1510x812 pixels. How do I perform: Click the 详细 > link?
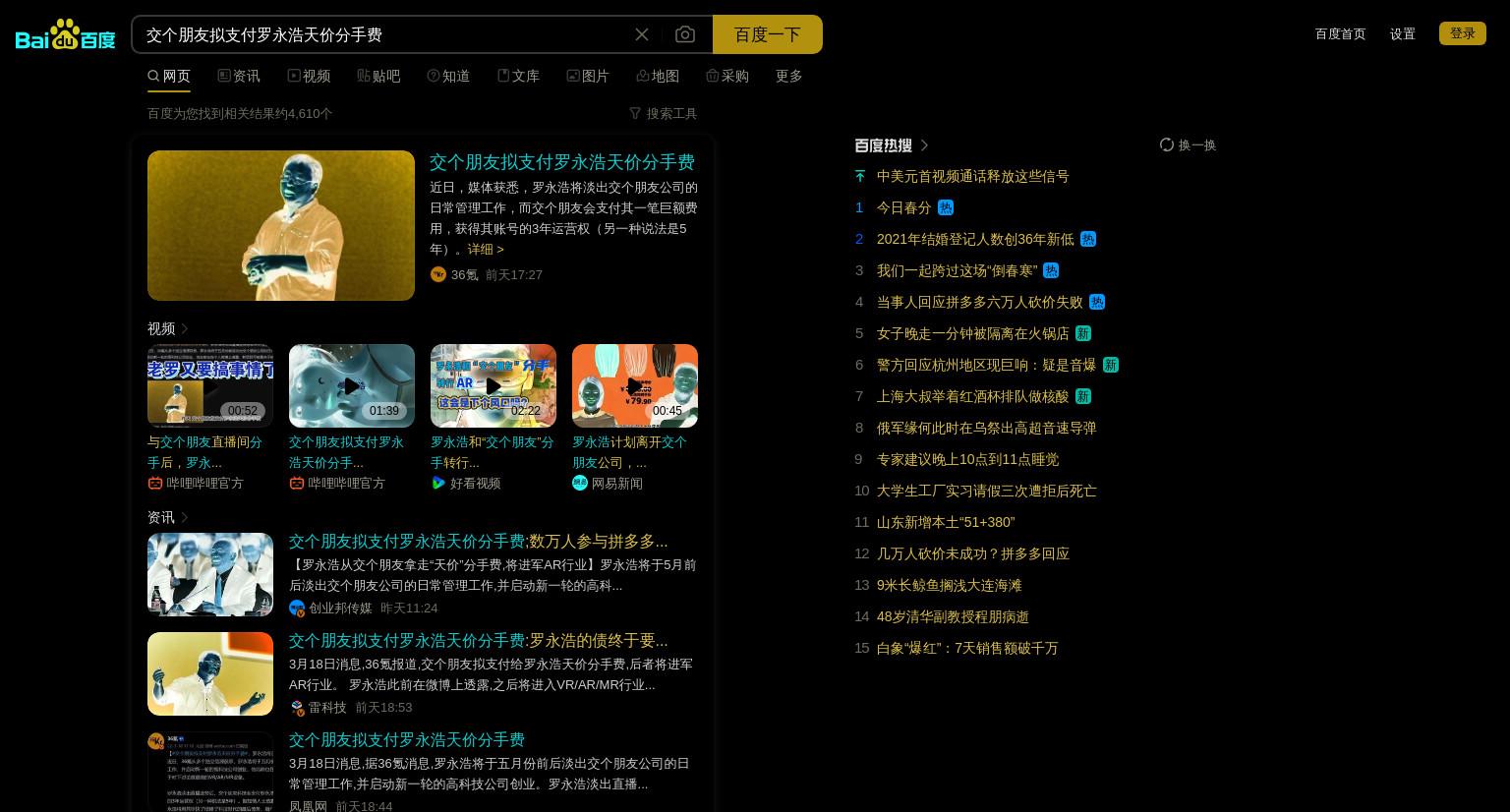(486, 250)
